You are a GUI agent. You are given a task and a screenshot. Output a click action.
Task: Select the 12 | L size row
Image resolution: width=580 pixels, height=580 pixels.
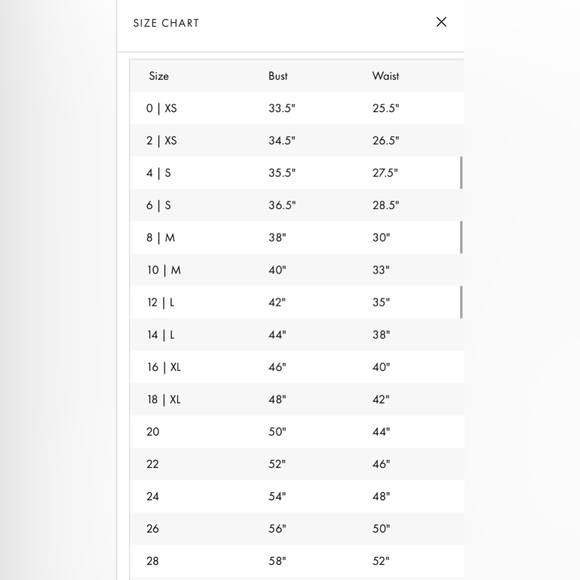point(297,302)
